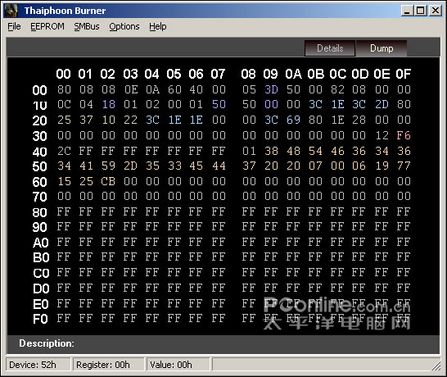Screen dimensions: 447x377
Task: Select byte 28 in row 20
Action: (x=359, y=120)
